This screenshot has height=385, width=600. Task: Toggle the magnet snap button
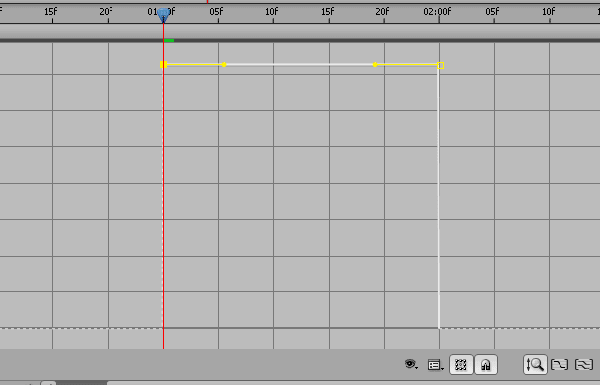point(486,365)
